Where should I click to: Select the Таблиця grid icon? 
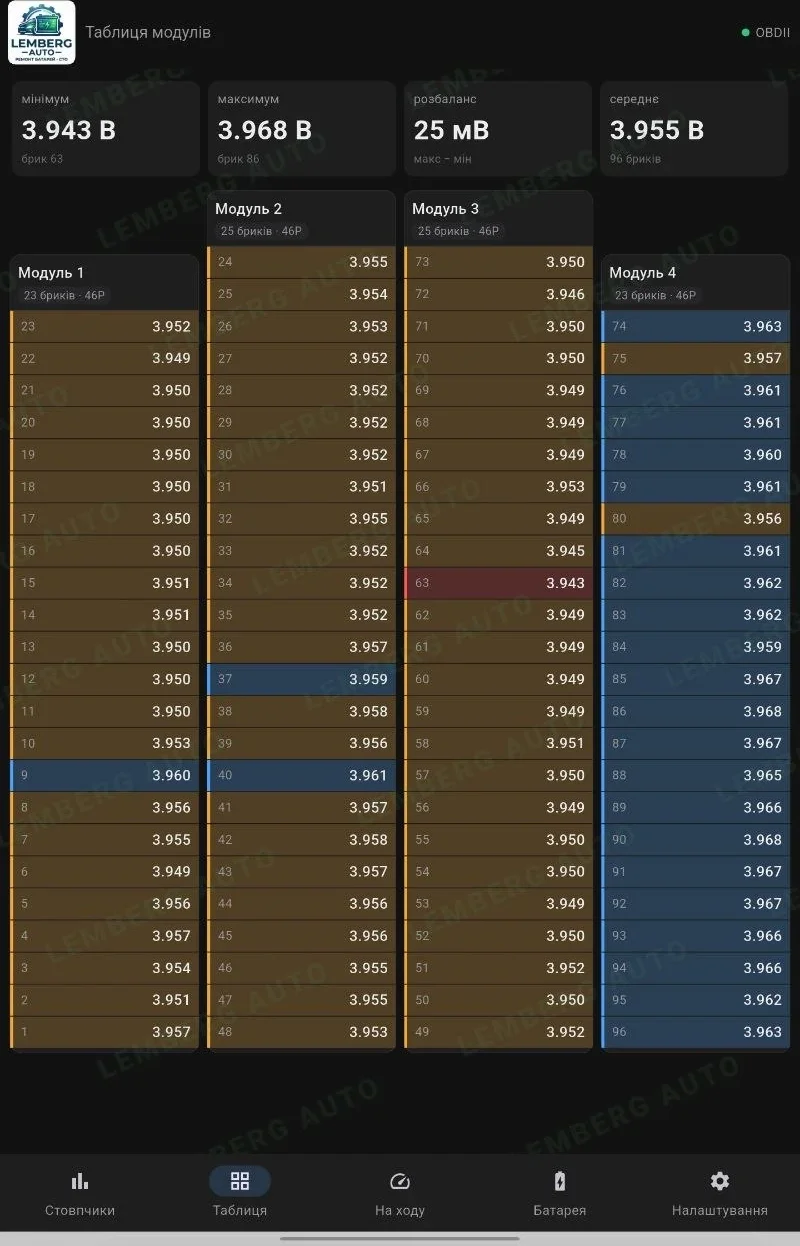[240, 1181]
